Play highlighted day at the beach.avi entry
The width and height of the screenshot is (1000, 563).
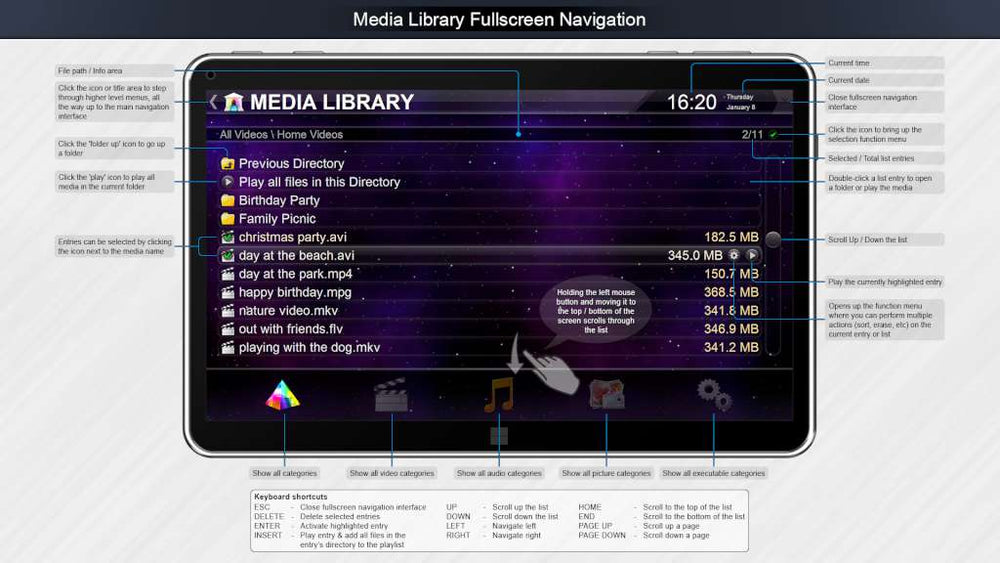click(753, 255)
